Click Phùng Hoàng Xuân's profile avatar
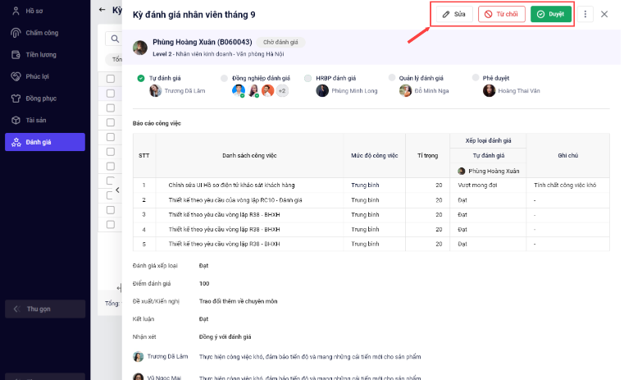This screenshot has width=624, height=380. (140, 48)
